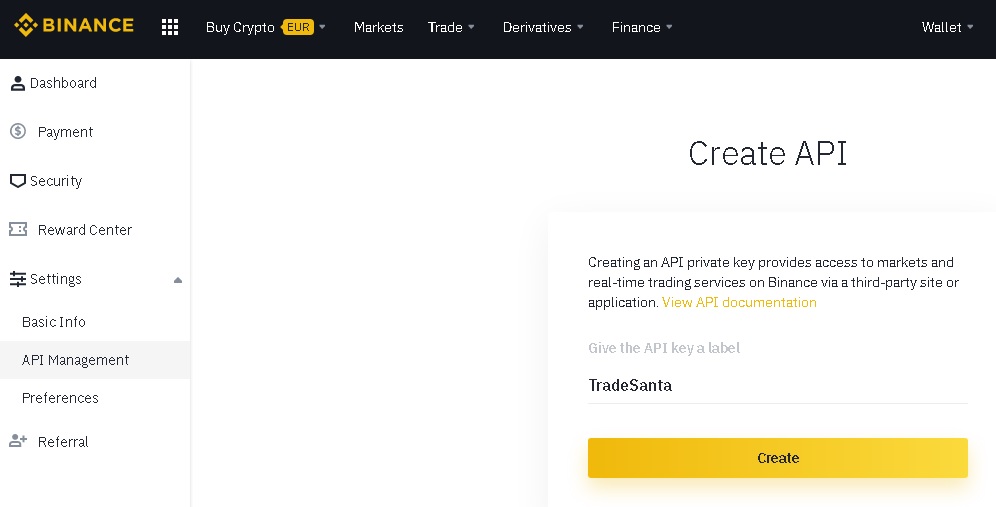Open Payment in the sidebar
This screenshot has width=996, height=507.
coord(65,132)
